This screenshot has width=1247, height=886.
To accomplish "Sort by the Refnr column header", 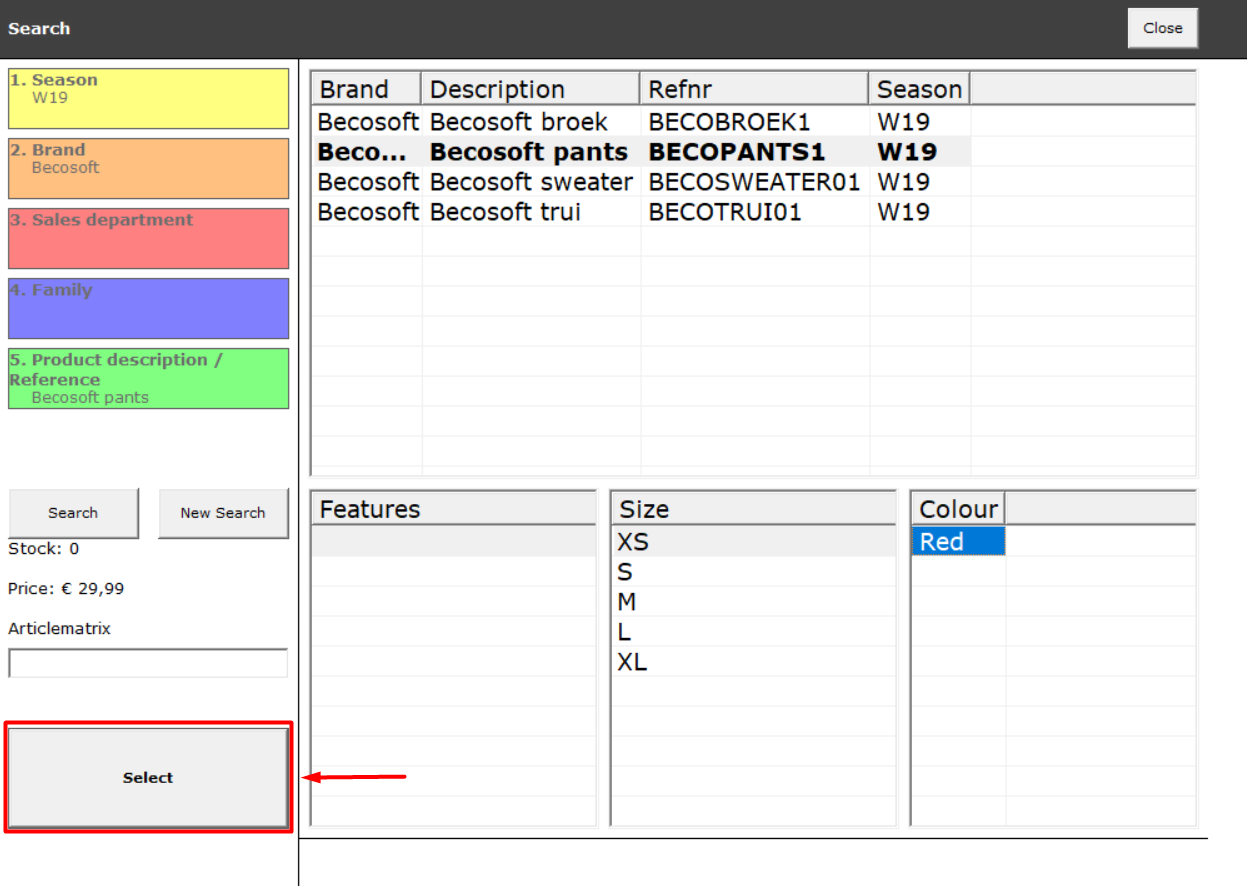I will click(x=754, y=89).
